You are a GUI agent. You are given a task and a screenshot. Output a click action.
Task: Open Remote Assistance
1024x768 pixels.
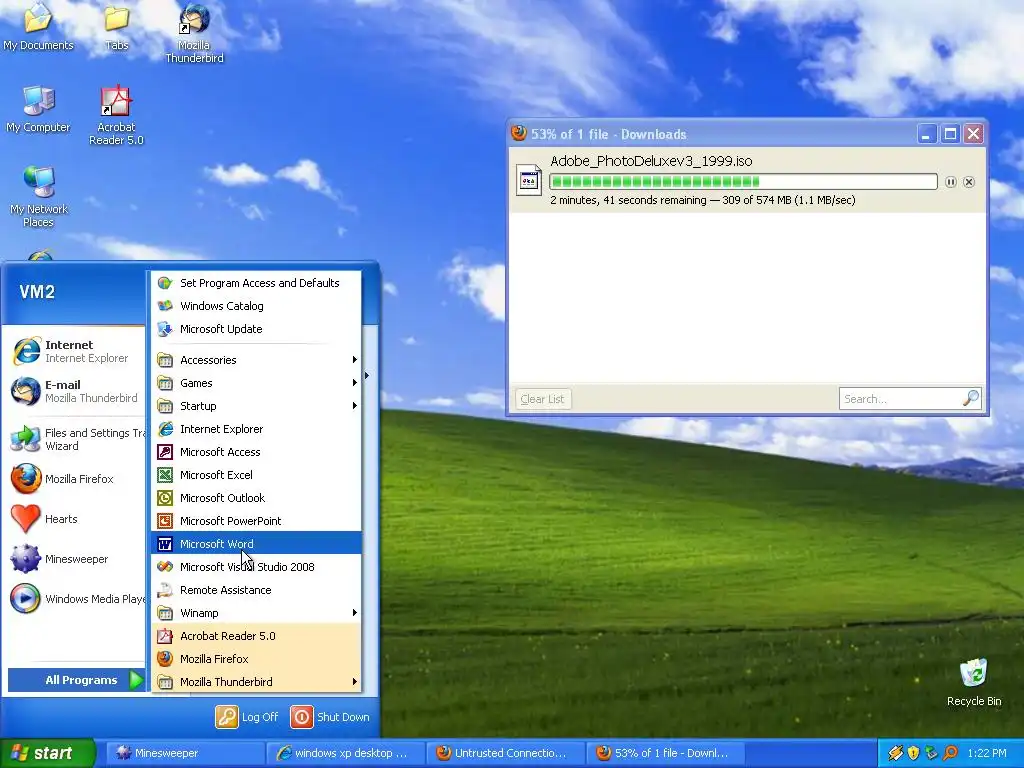pos(256,590)
